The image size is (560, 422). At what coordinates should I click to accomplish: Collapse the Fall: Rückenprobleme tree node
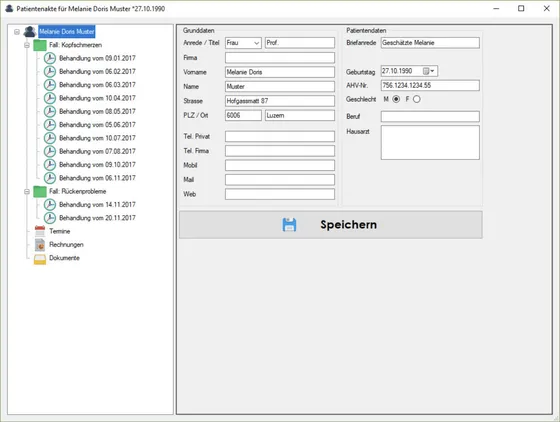pos(27,192)
